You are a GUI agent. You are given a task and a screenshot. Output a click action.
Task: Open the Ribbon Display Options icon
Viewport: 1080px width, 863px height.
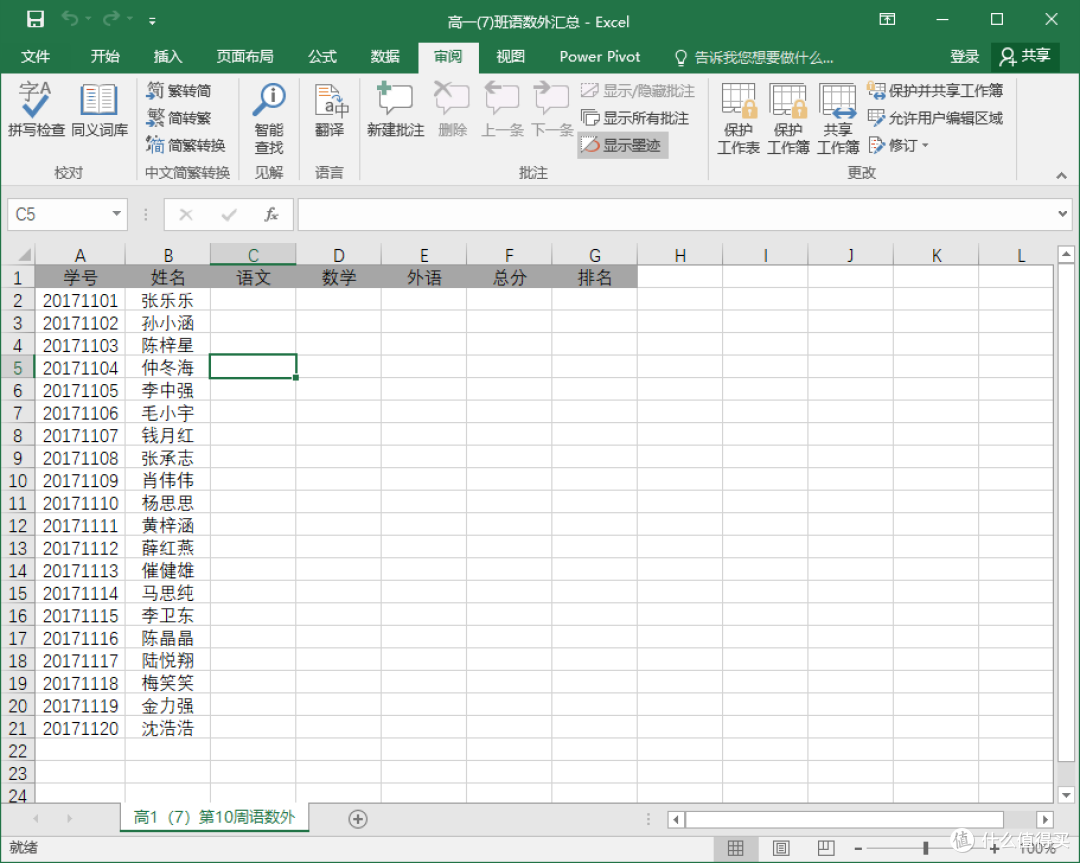pyautogui.click(x=887, y=19)
